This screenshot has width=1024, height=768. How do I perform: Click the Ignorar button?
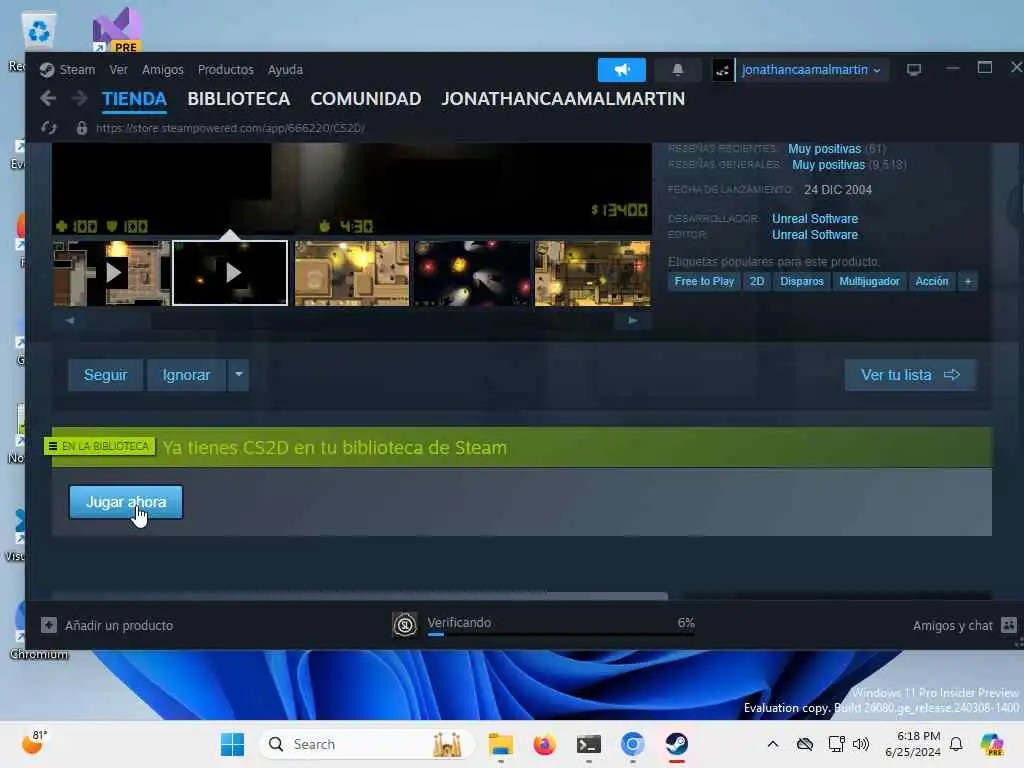coord(186,375)
